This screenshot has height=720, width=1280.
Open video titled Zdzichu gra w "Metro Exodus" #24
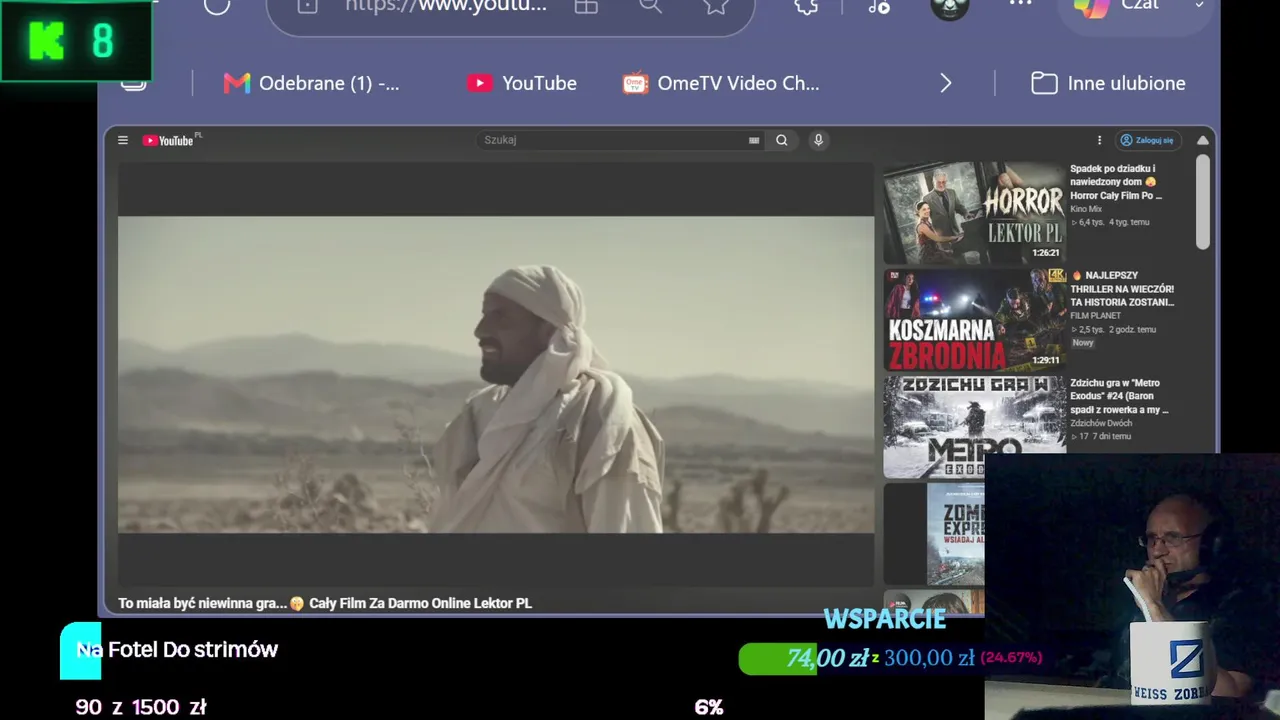tap(1119, 396)
